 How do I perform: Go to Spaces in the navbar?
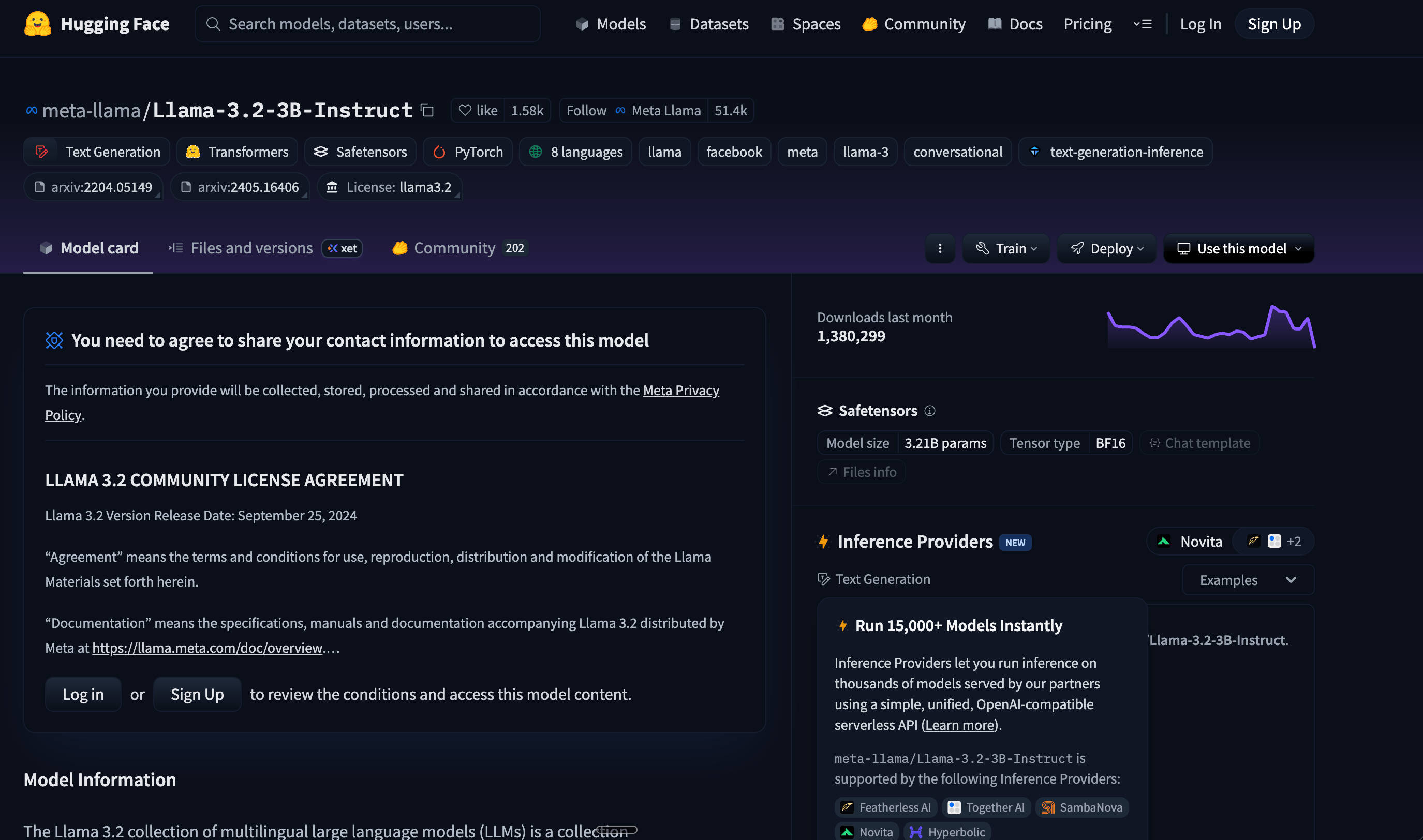point(806,24)
